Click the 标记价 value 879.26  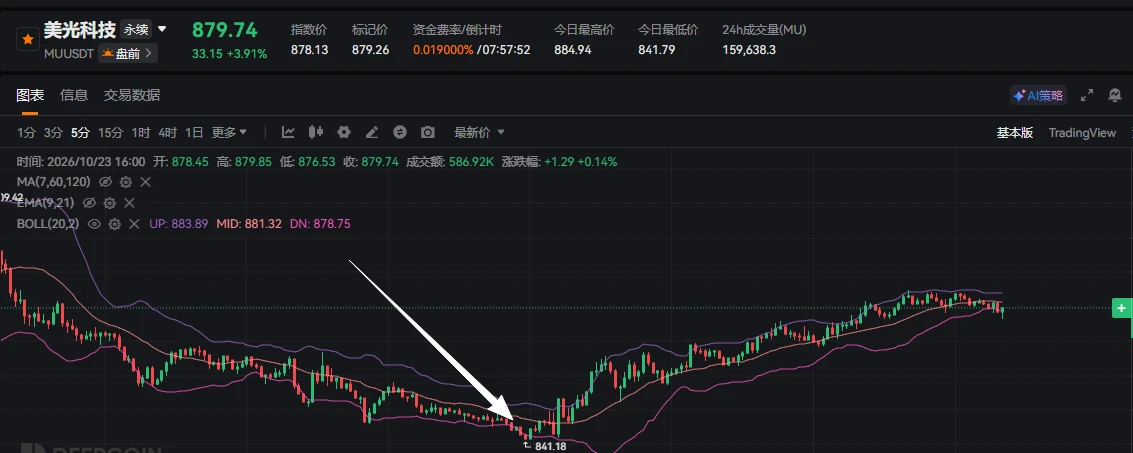pos(371,50)
